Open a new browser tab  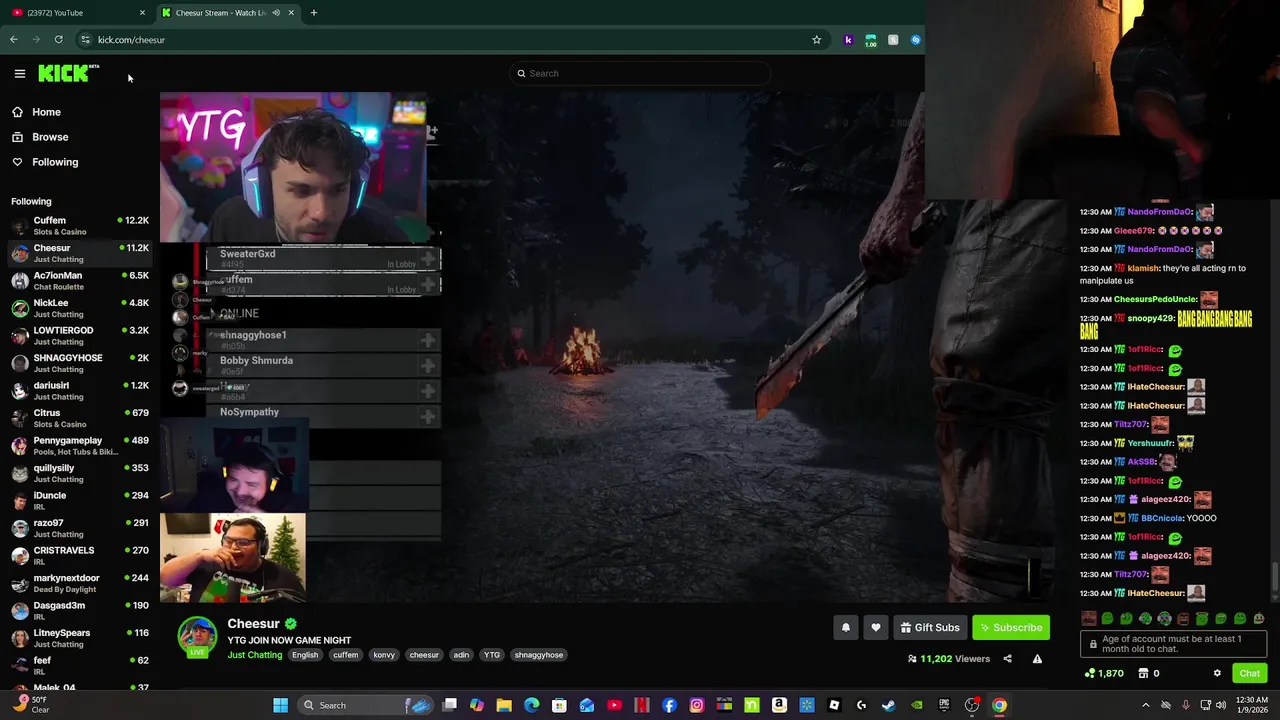[313, 12]
